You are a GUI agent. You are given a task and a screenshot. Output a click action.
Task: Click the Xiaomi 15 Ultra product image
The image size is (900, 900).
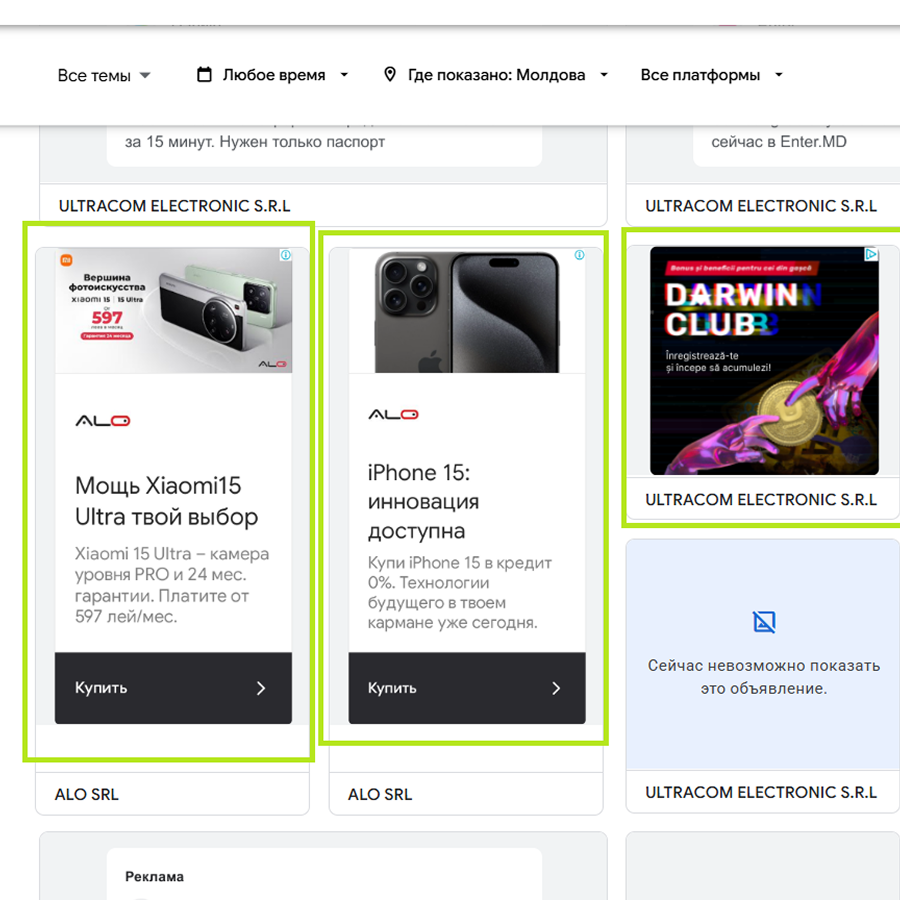(173, 311)
